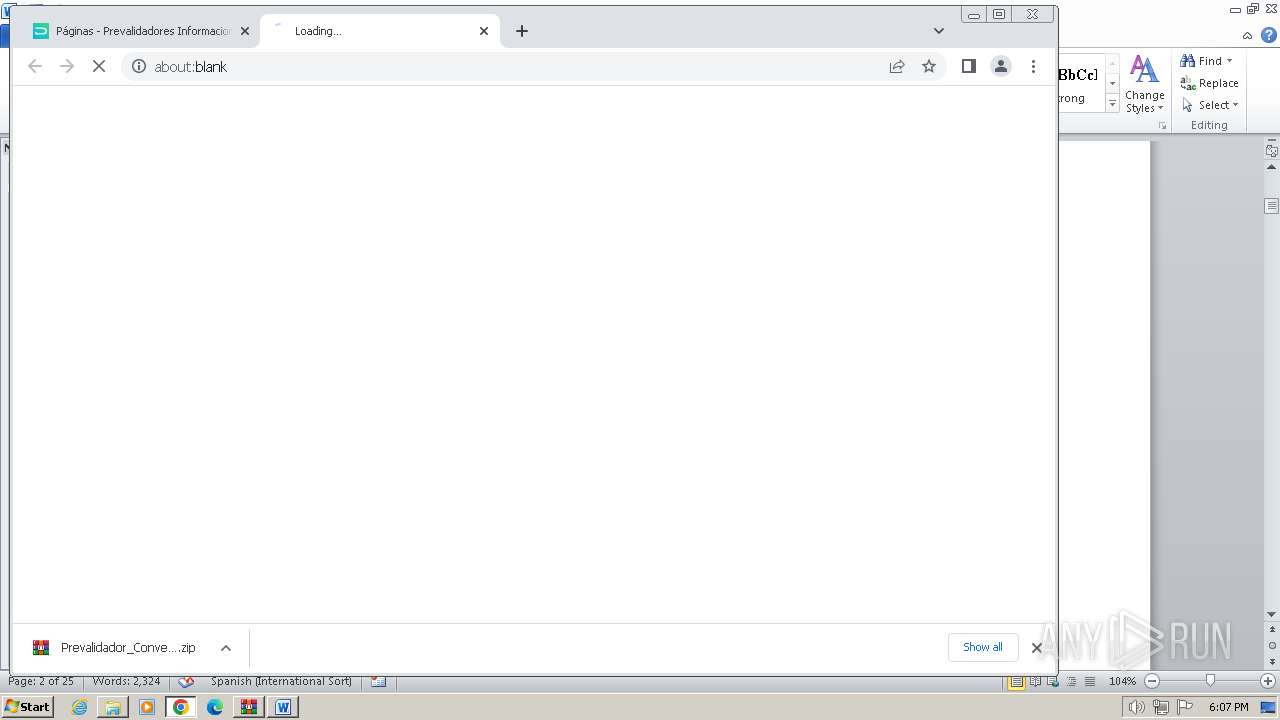Stop loading the page in Chrome
The height and width of the screenshot is (720, 1280).
click(x=98, y=66)
